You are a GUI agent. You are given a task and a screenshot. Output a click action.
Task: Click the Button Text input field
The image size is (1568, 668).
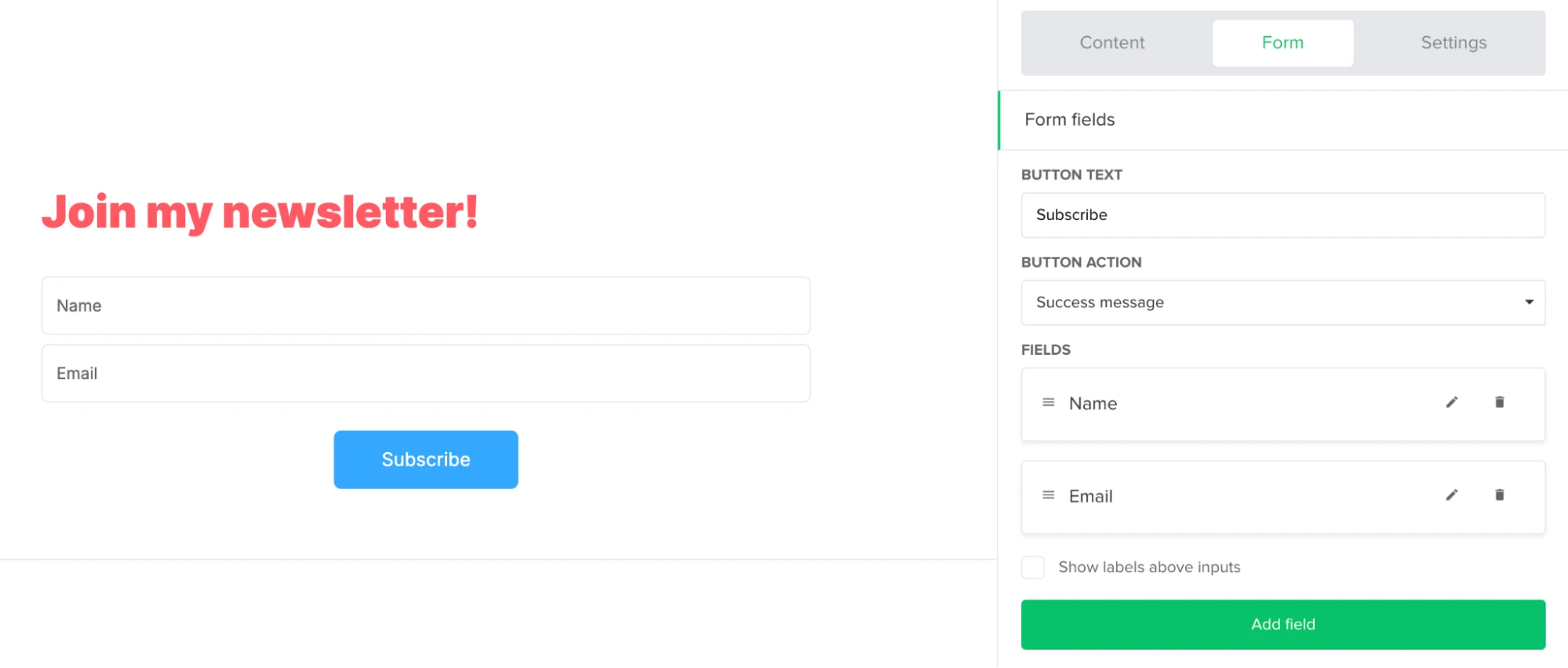(x=1282, y=215)
